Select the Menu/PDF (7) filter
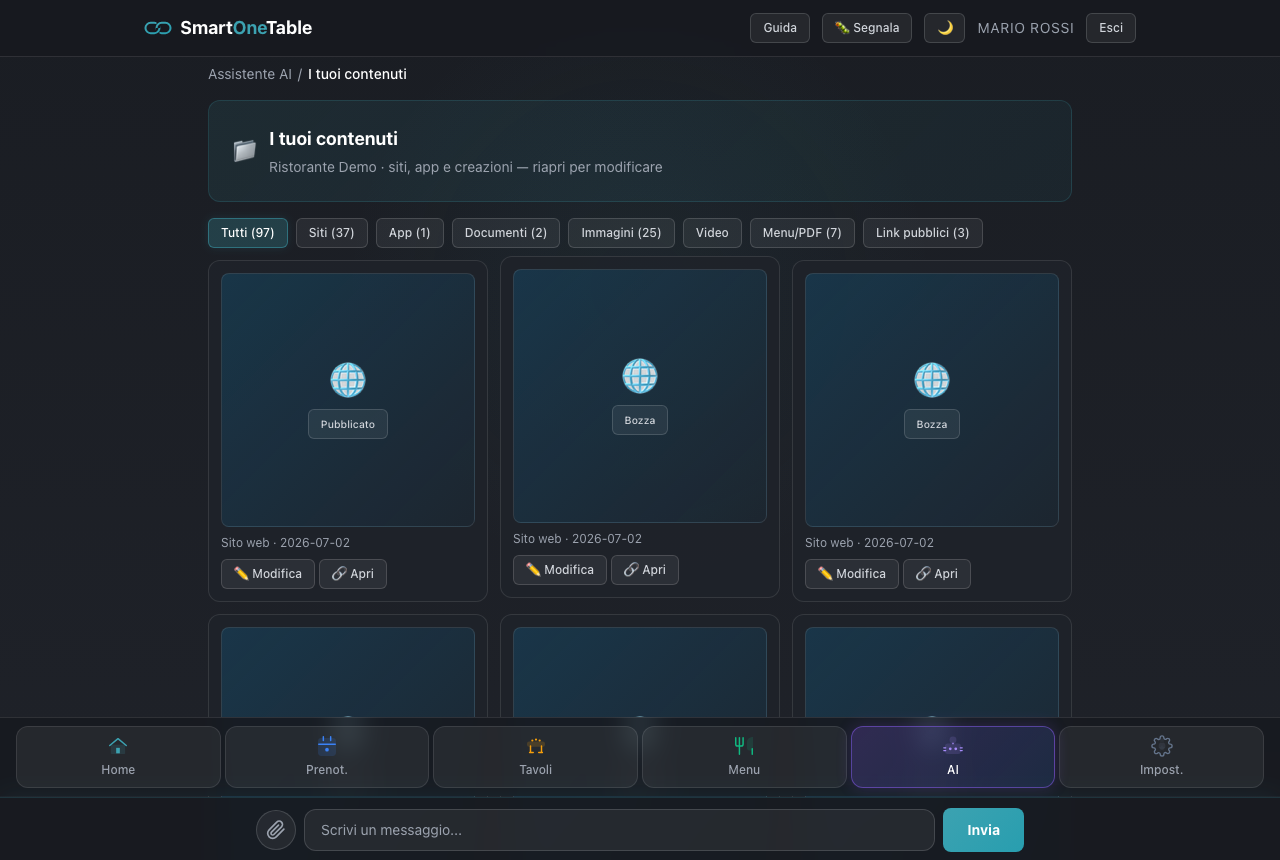The image size is (1280, 860). click(x=802, y=233)
